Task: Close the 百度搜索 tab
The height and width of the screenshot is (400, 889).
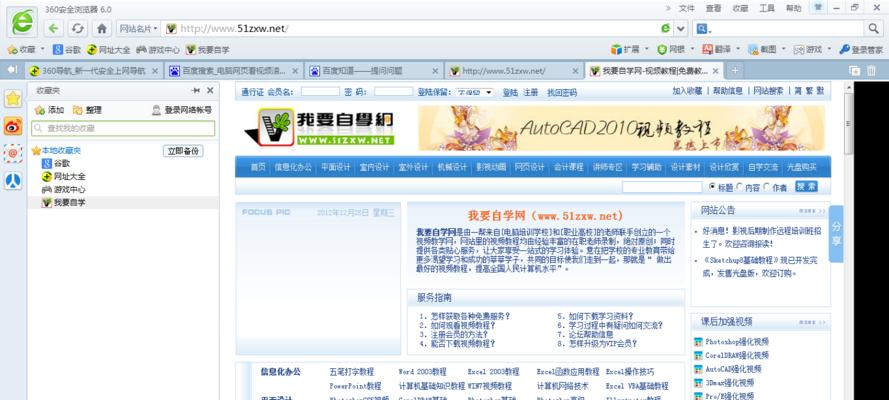Action: click(295, 71)
